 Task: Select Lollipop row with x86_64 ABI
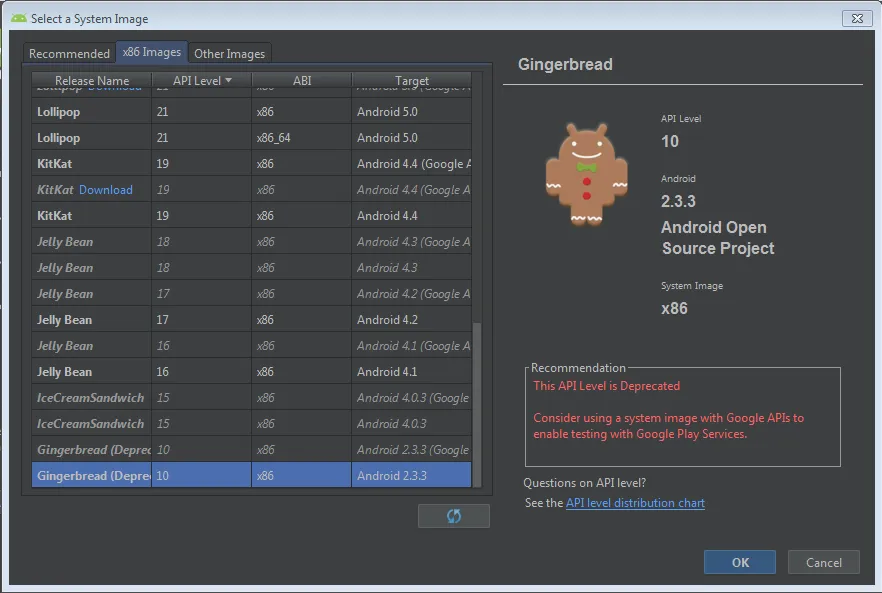(251, 138)
